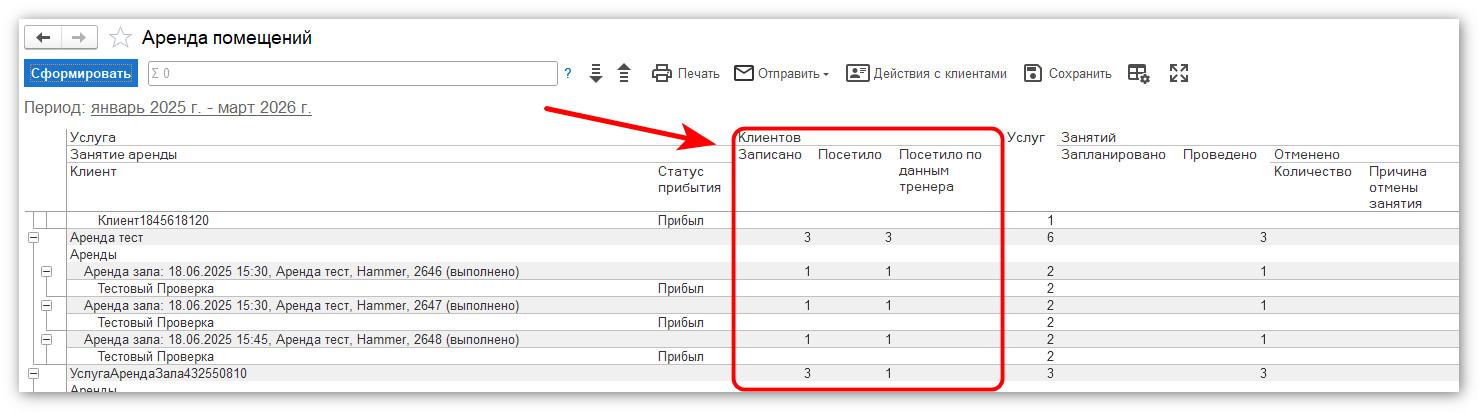1479x412 pixels.
Task: Click the Статус прибытия header
Action: tap(689, 179)
